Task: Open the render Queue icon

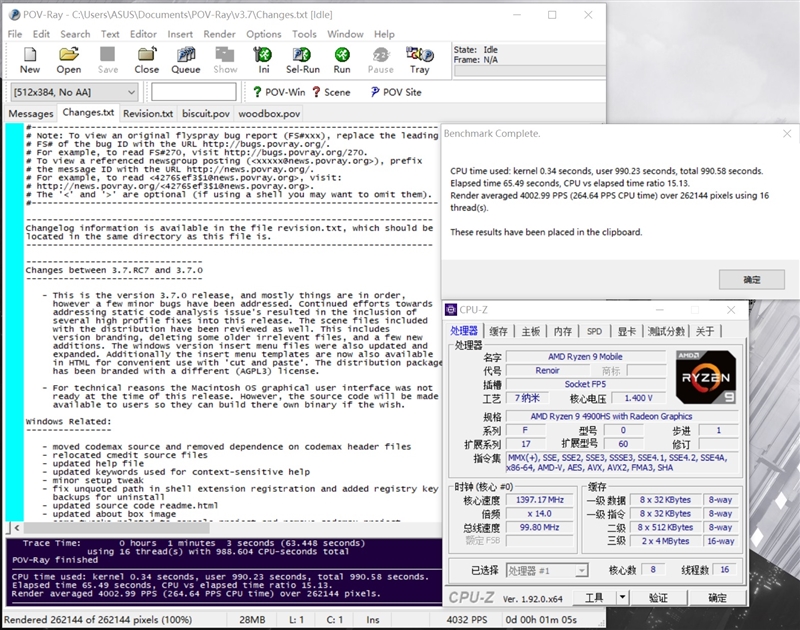Action: 185,60
